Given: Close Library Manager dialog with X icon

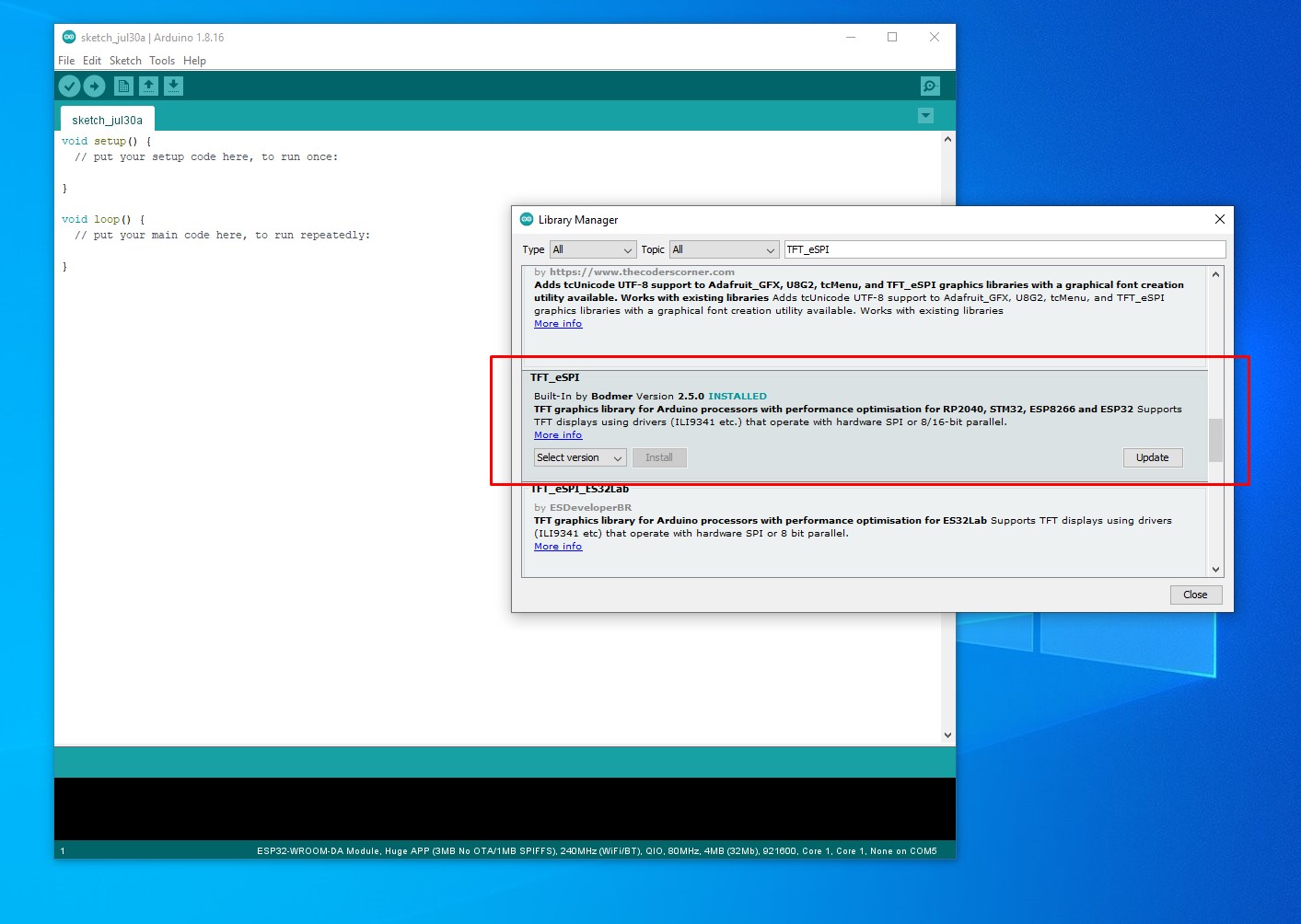Looking at the screenshot, I should 1219,219.
